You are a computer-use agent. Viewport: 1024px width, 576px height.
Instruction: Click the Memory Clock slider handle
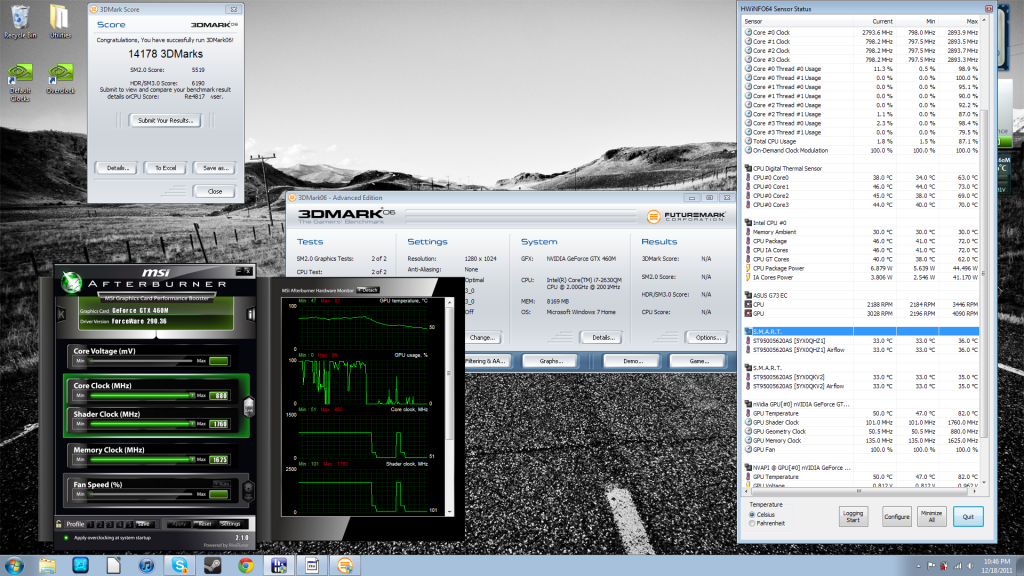tap(191, 460)
